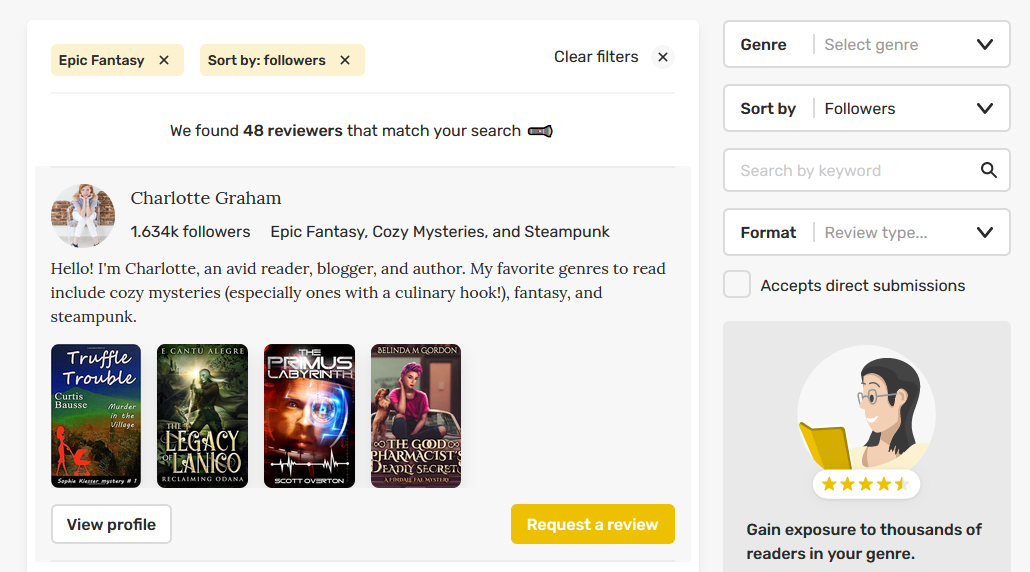The width and height of the screenshot is (1030, 572).
Task: Open the Truffle Trouble book cover
Action: pos(96,416)
